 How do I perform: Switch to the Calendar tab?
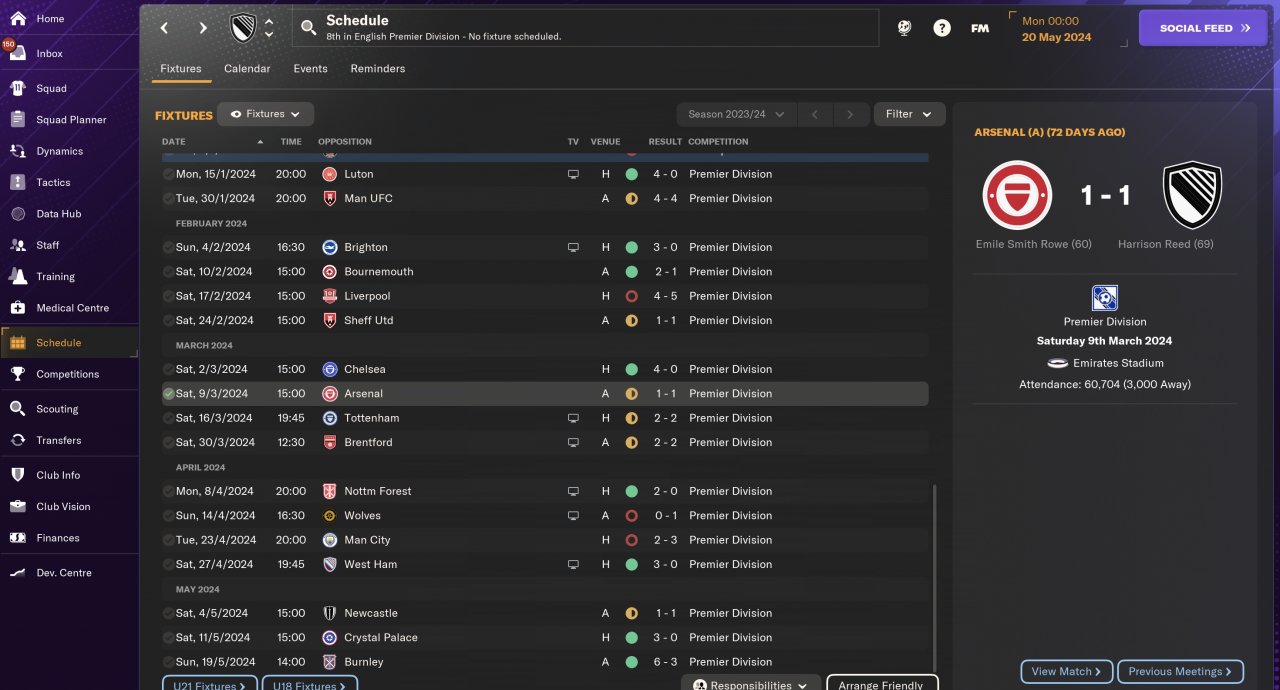(247, 69)
